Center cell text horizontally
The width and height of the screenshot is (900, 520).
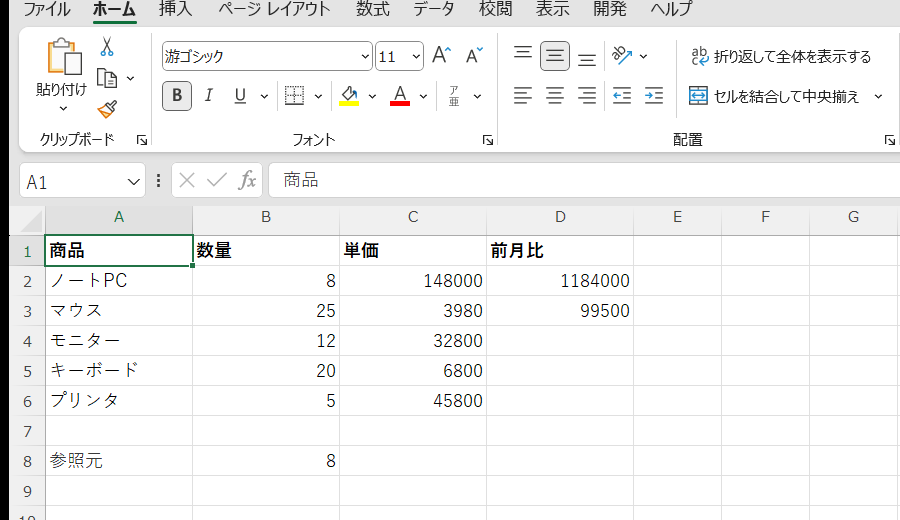pos(554,95)
